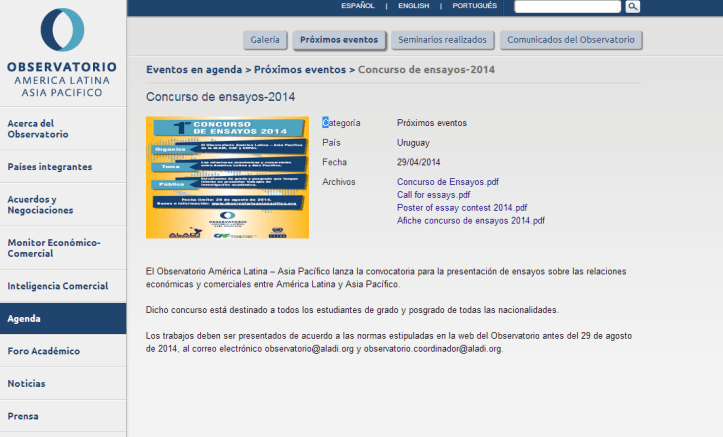Image resolution: width=723 pixels, height=437 pixels.
Task: Open the Galería tab
Action: (x=265, y=40)
